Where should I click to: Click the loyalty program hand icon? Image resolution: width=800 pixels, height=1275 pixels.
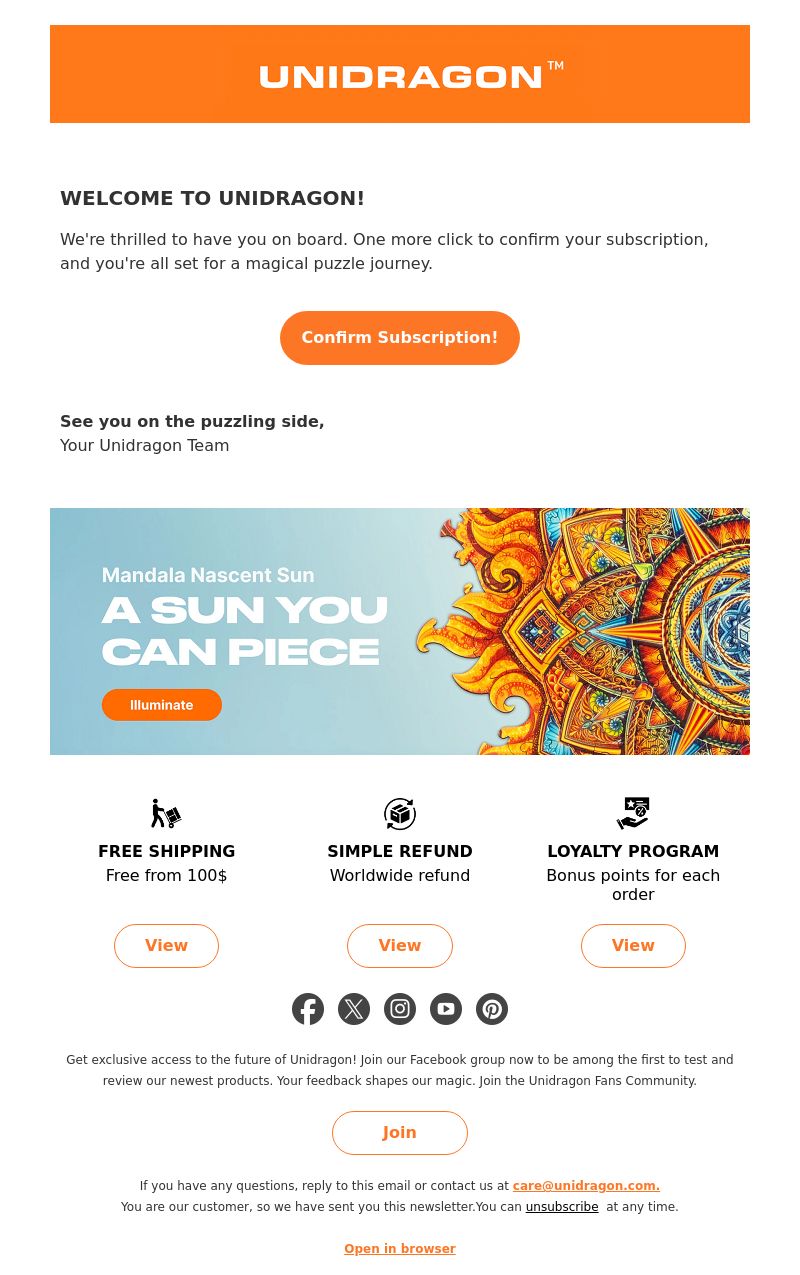click(x=633, y=814)
